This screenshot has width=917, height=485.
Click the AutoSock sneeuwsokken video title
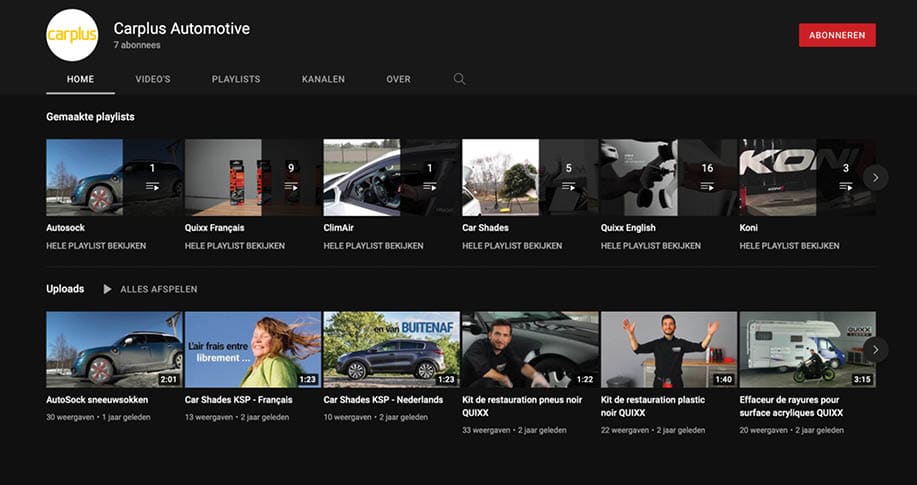(97, 400)
